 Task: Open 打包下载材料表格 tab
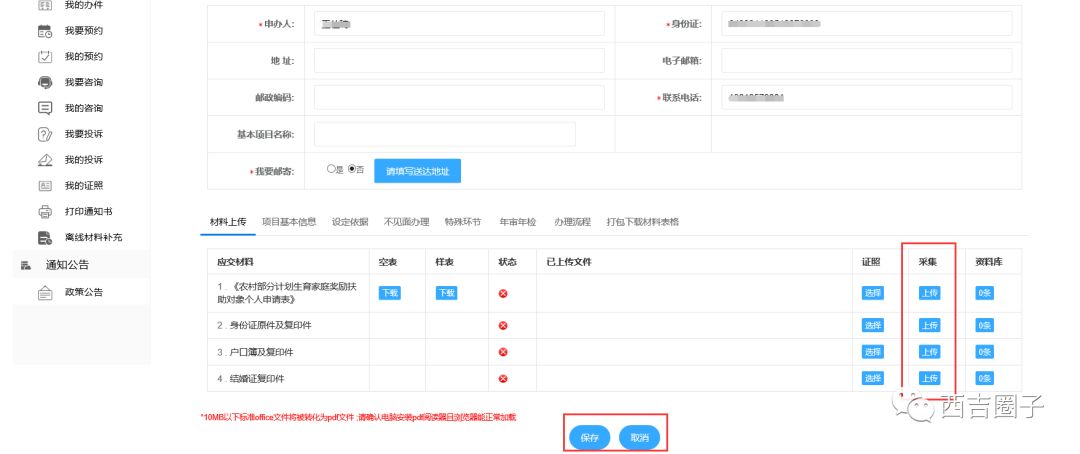coord(643,222)
